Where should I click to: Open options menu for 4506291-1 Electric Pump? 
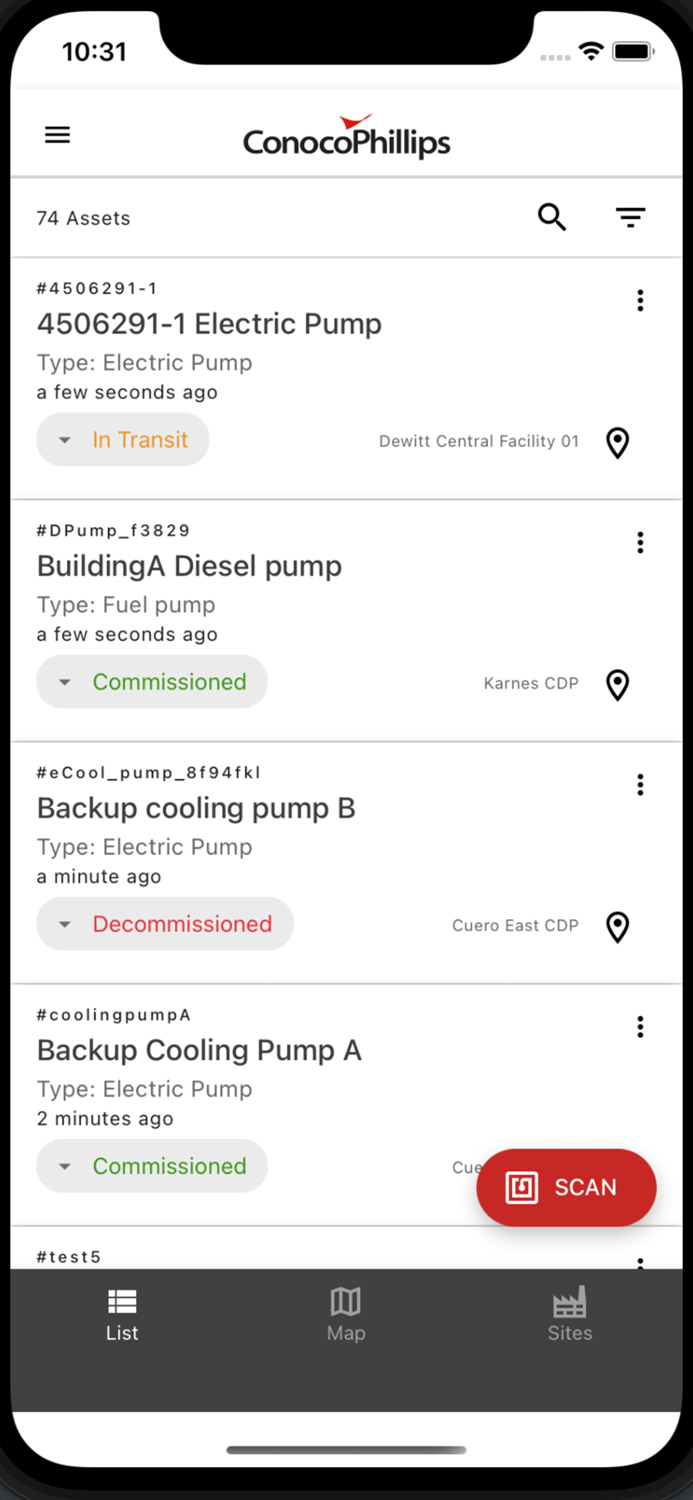[x=640, y=300]
